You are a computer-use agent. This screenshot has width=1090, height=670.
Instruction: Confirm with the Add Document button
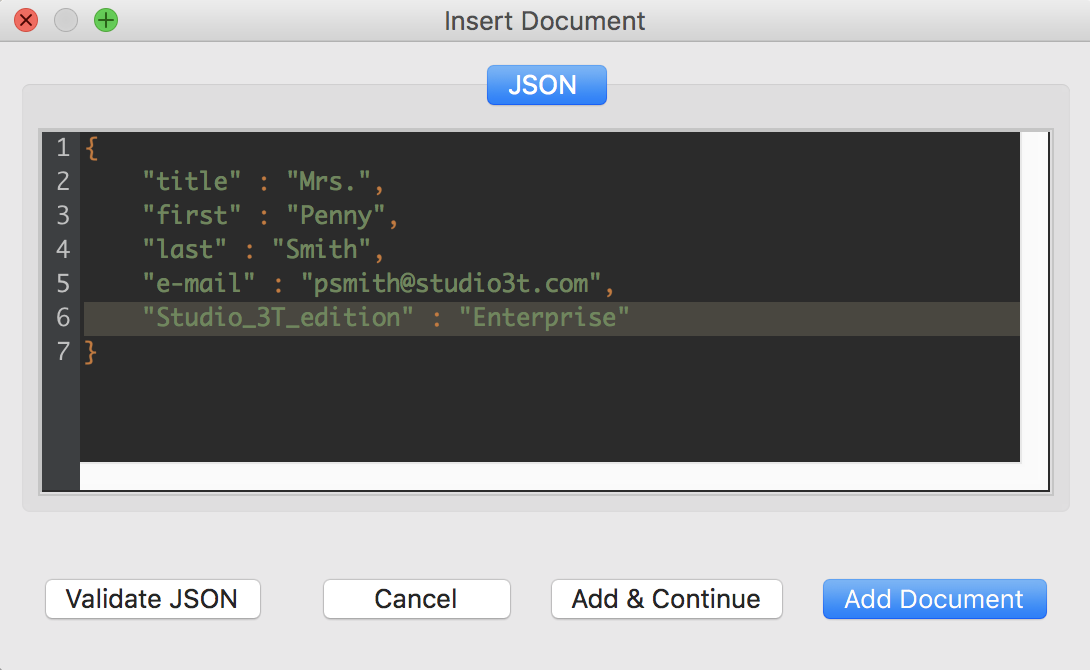tap(934, 599)
